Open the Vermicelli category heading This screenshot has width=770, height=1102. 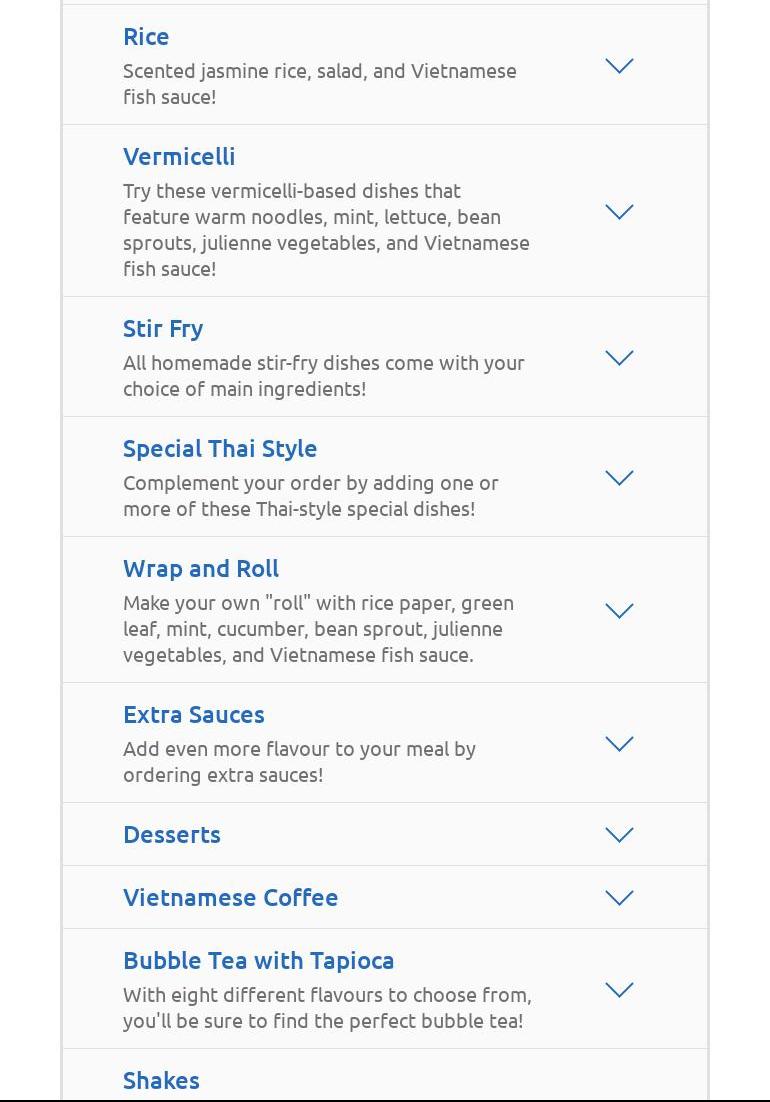pyautogui.click(x=179, y=157)
